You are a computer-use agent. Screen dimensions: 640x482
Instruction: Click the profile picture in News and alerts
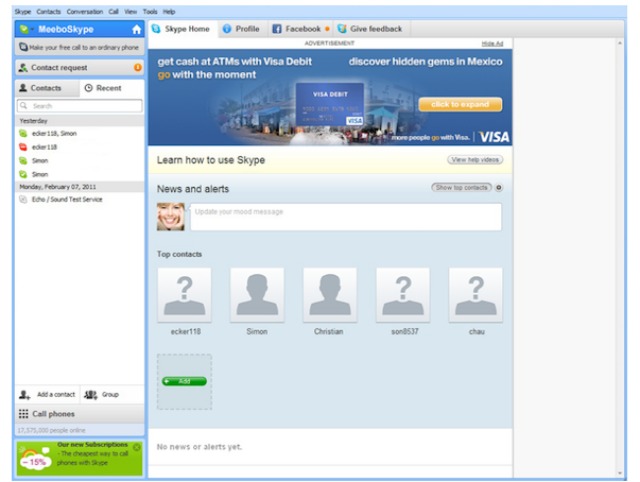point(171,217)
